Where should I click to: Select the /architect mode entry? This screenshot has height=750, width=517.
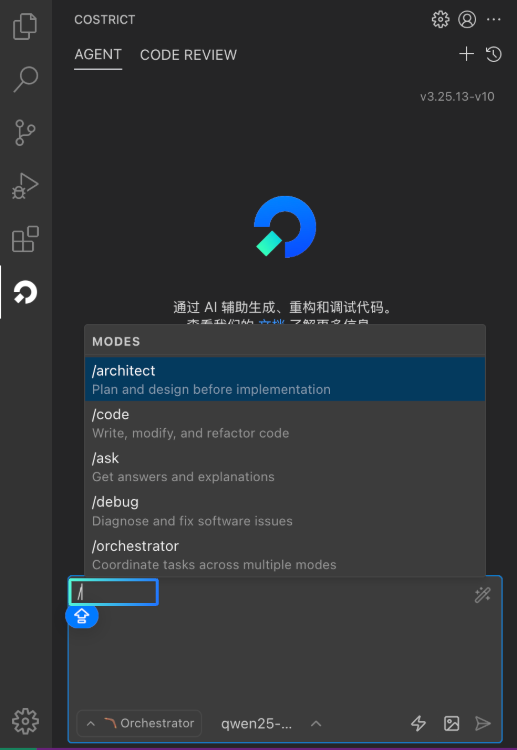click(285, 379)
